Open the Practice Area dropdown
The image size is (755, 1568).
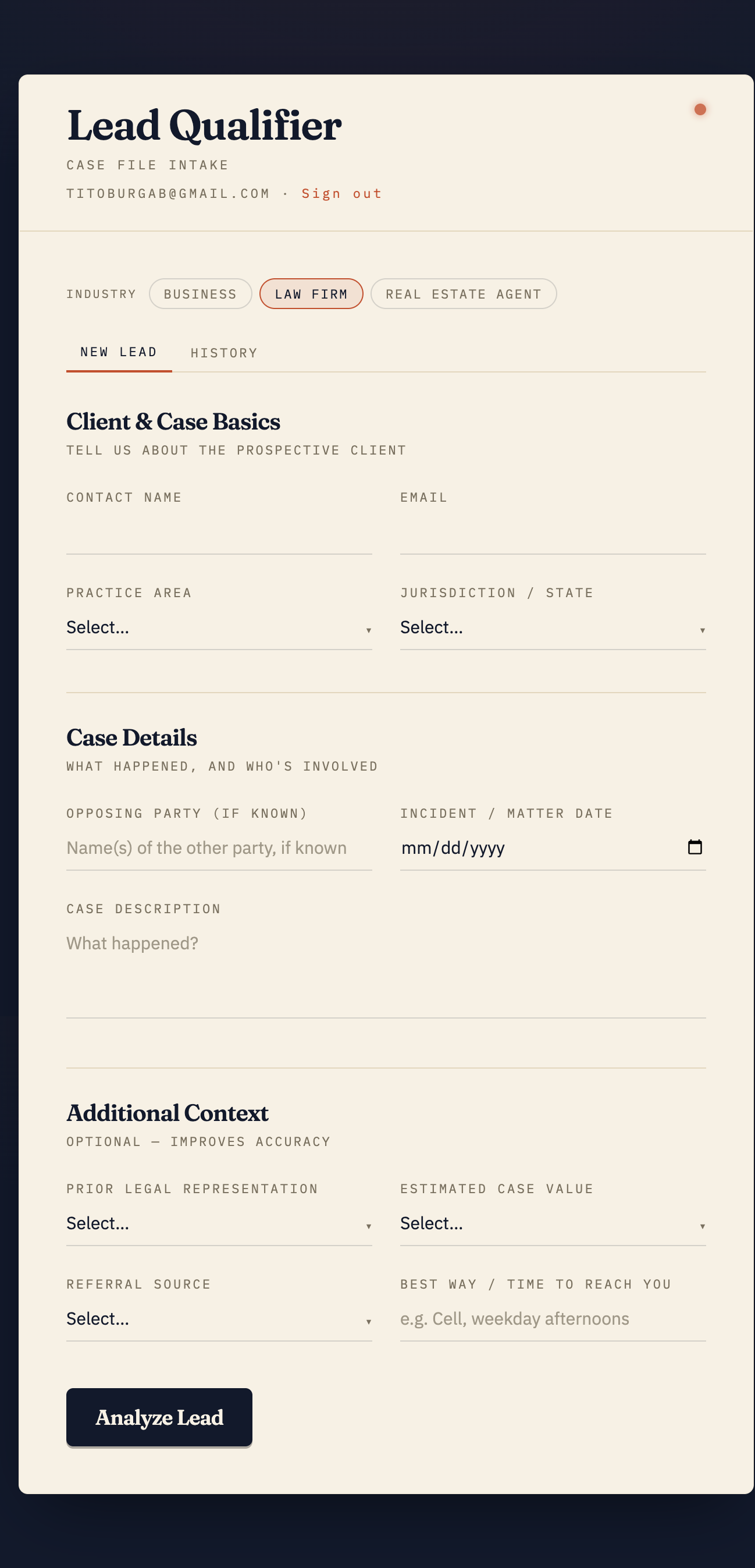point(219,627)
